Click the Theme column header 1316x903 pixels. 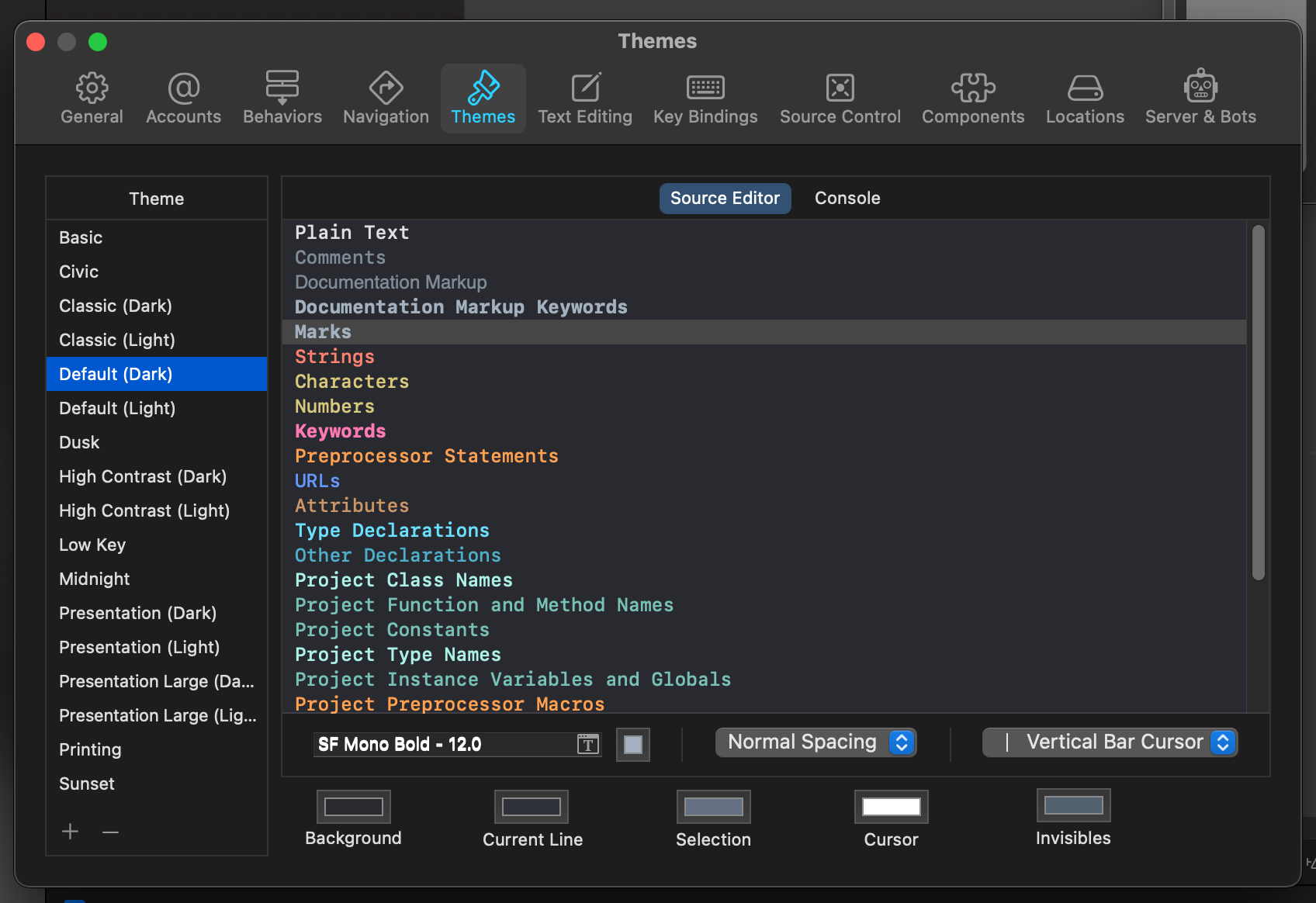point(157,199)
